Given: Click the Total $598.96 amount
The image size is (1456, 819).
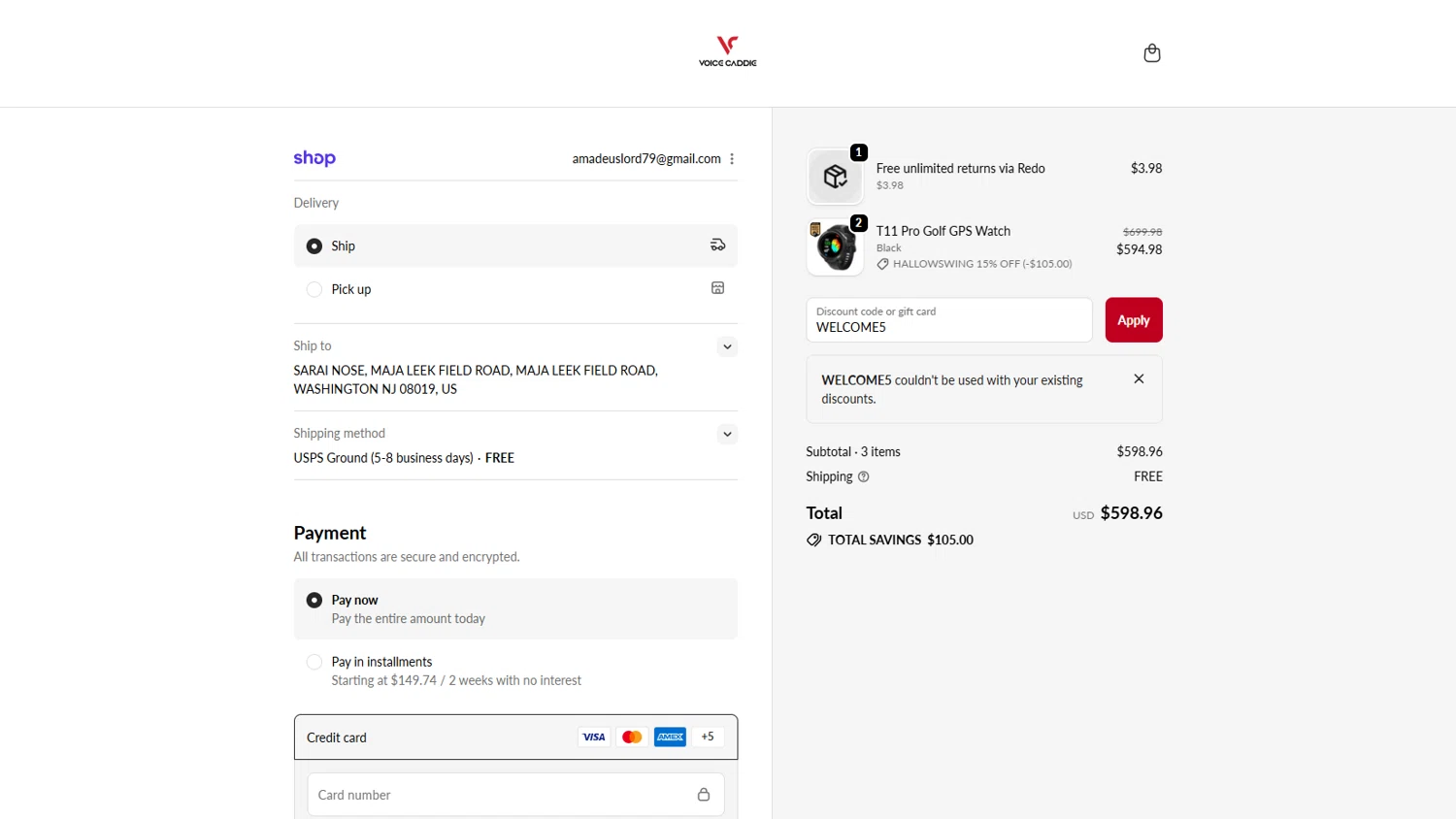Looking at the screenshot, I should 1131,513.
